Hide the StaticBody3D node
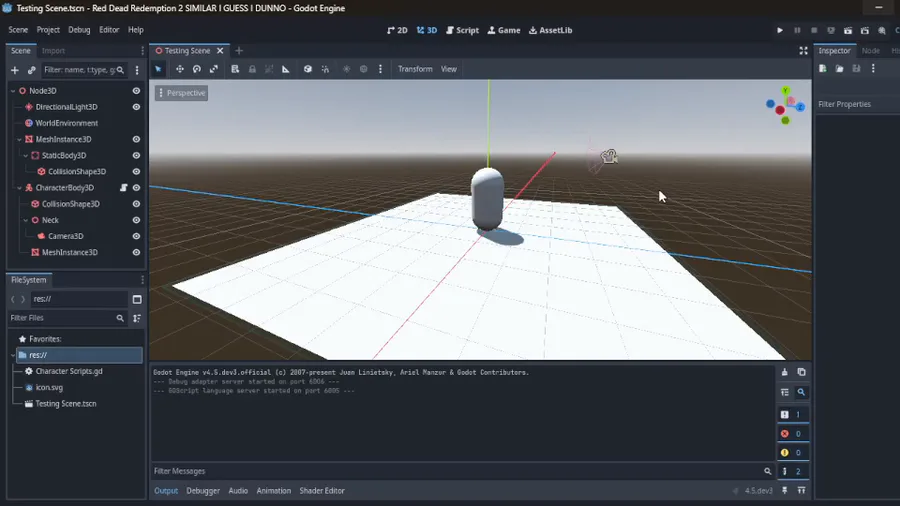Viewport: 900px width, 506px height. click(x=136, y=155)
